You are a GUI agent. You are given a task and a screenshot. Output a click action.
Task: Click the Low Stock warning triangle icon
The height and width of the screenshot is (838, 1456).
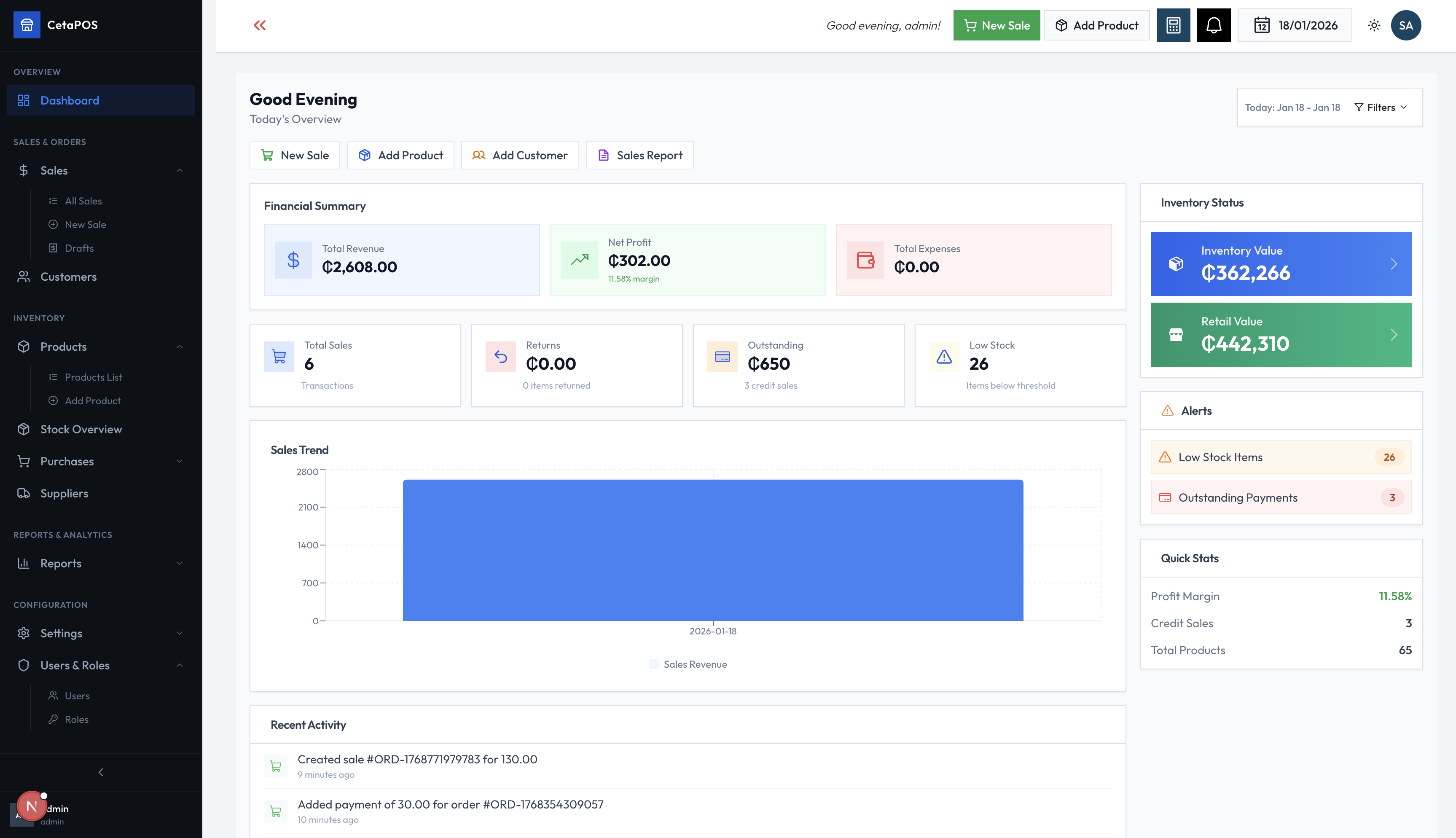(x=943, y=357)
